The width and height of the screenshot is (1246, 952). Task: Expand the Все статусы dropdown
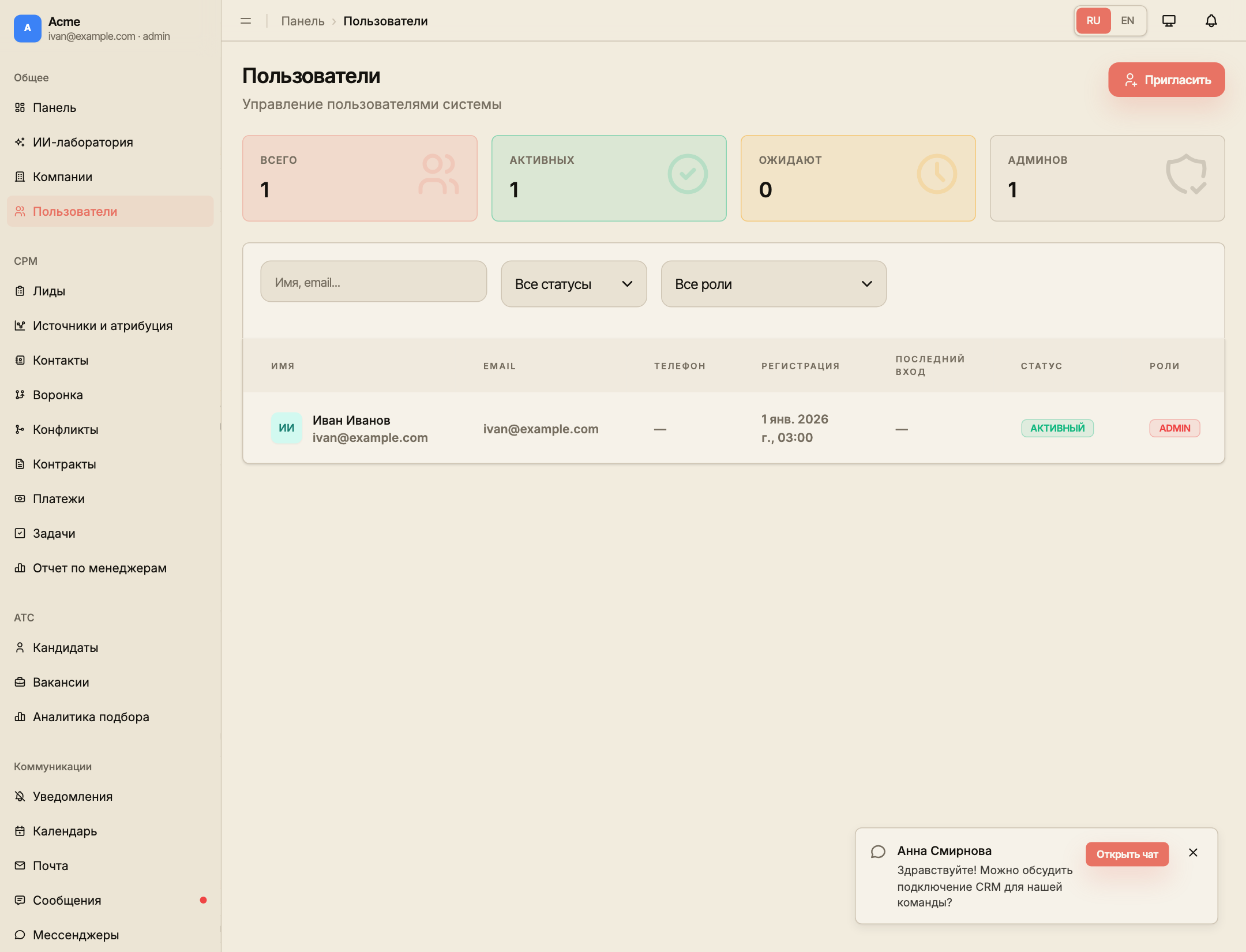click(x=574, y=284)
